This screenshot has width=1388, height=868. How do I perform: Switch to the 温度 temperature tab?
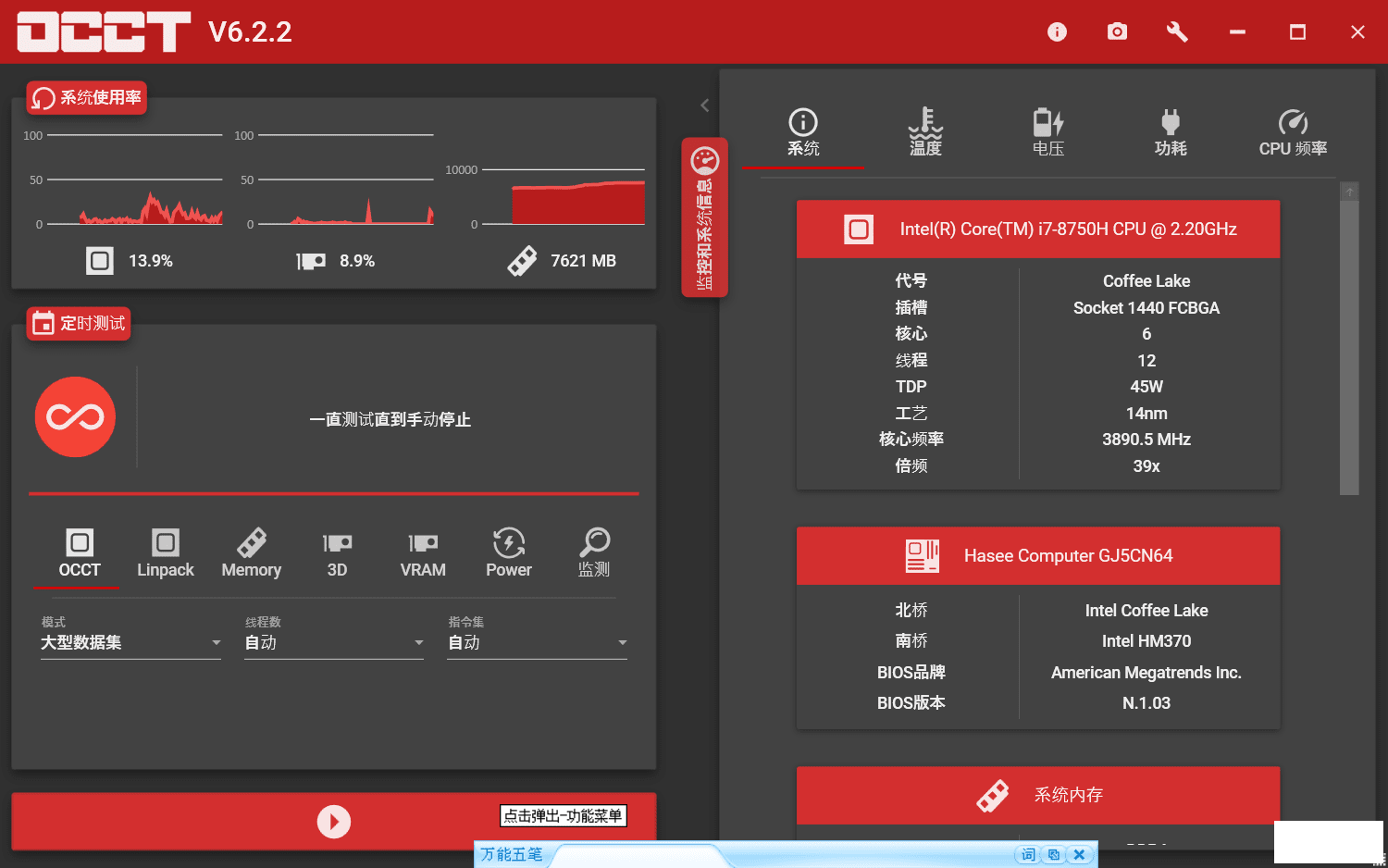point(925,133)
